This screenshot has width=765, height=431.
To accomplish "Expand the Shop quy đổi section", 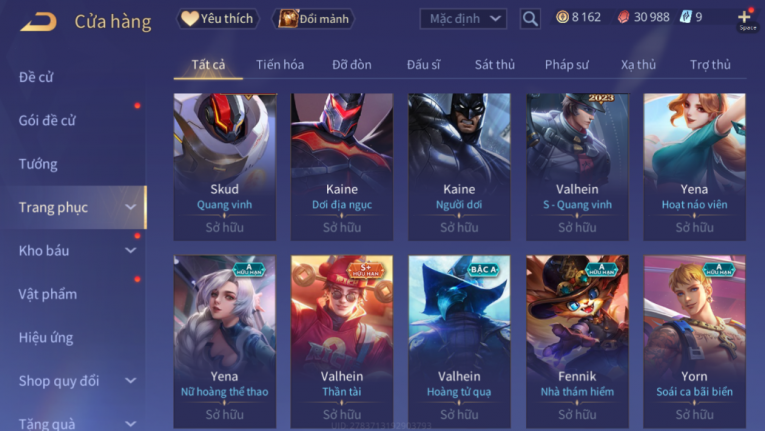I will [130, 380].
